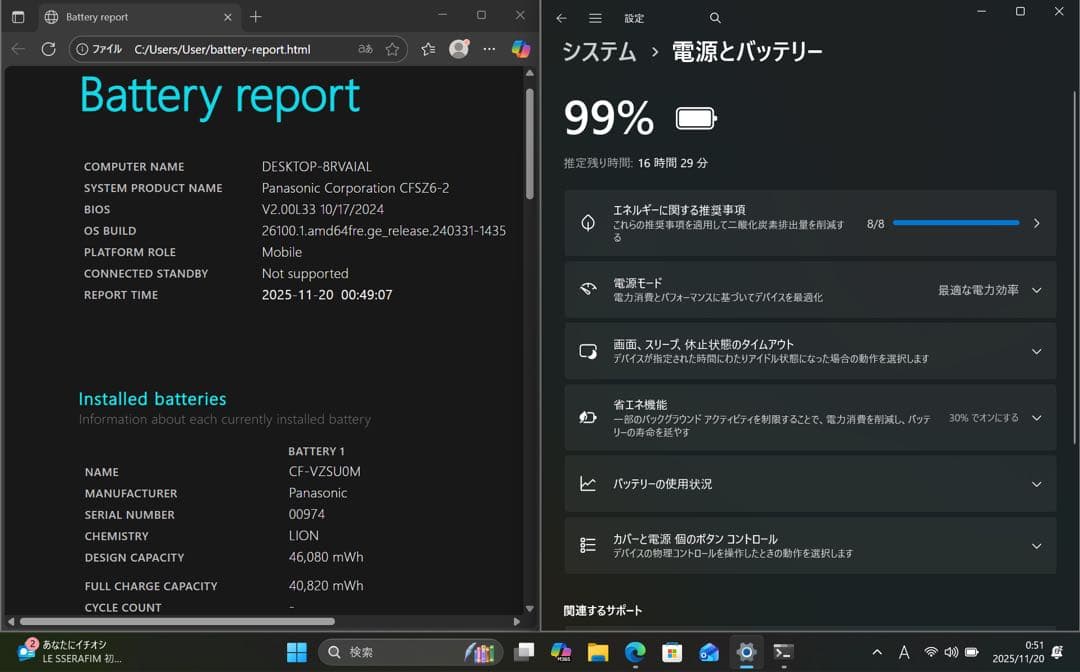Click the screen and sleep timeout icon
The height and width of the screenshot is (672, 1080).
(x=589, y=351)
